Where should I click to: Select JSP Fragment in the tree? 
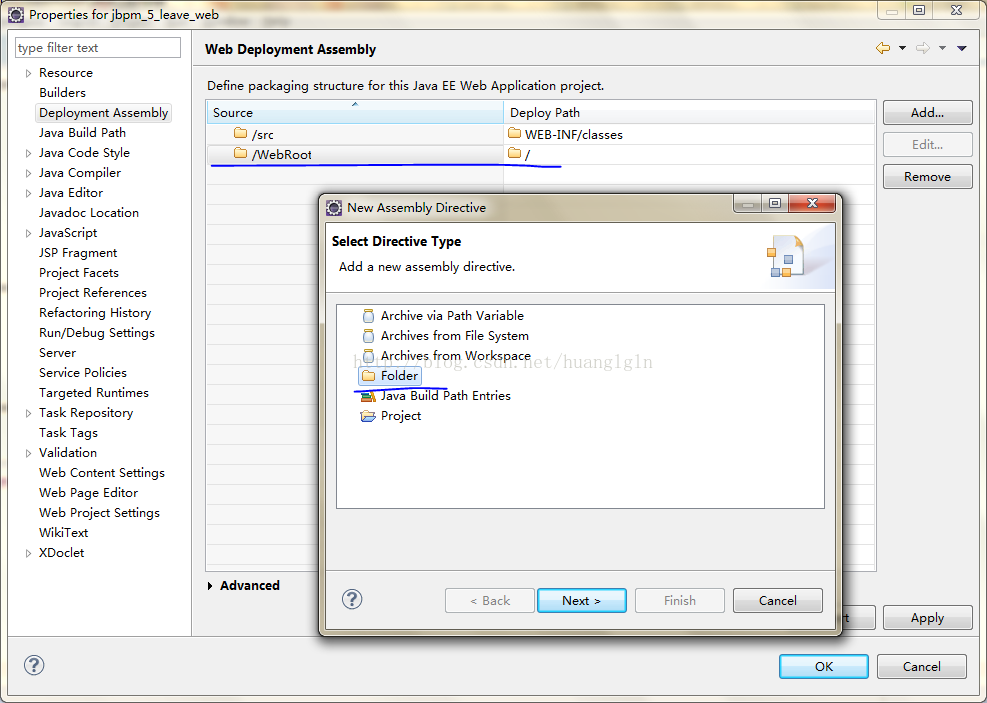[78, 253]
